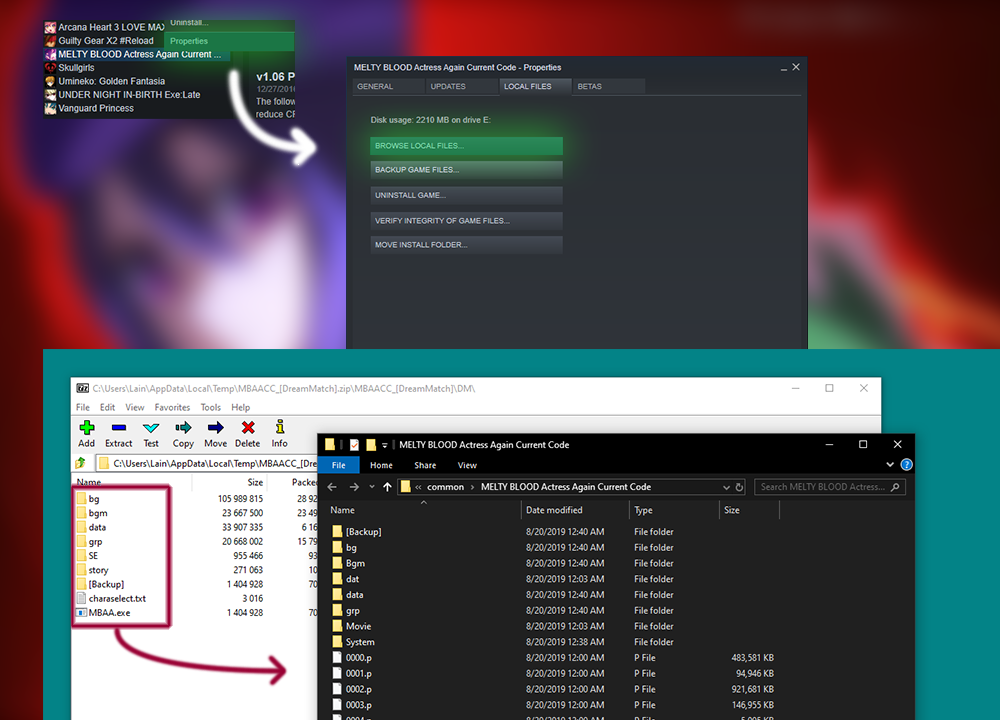This screenshot has height=720, width=1000.
Task: Open the 7-Zip Help menu
Action: click(240, 407)
